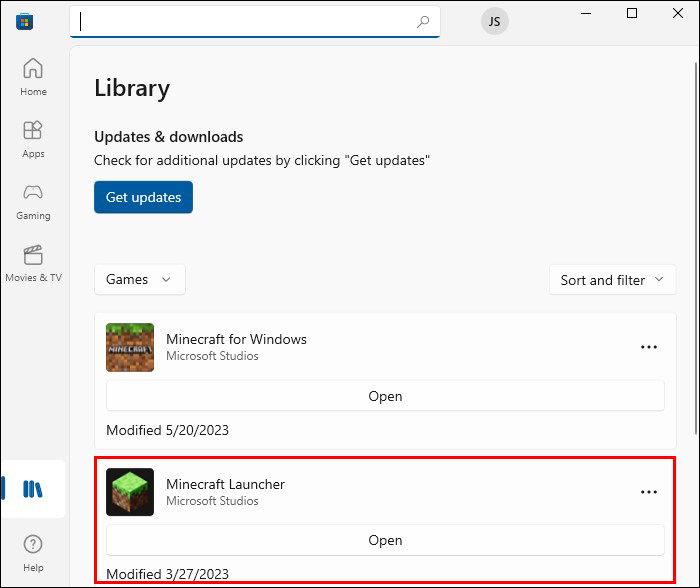Click the Minecraft Launcher cube thumbnail
700x588 pixels.
click(130, 492)
